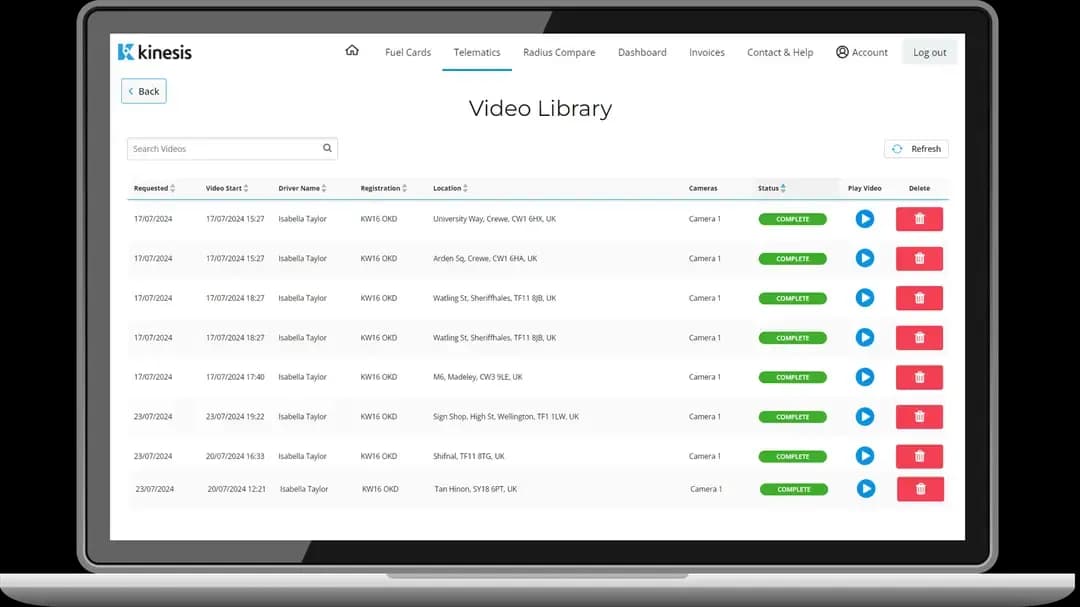This screenshot has height=607, width=1080.
Task: Play the Sign Shop, Wellington video
Action: [x=865, y=417]
